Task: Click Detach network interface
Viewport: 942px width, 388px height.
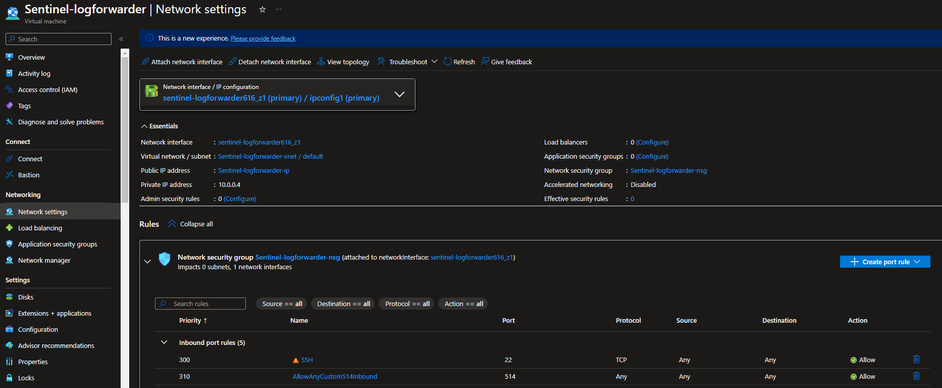Action: [x=270, y=62]
